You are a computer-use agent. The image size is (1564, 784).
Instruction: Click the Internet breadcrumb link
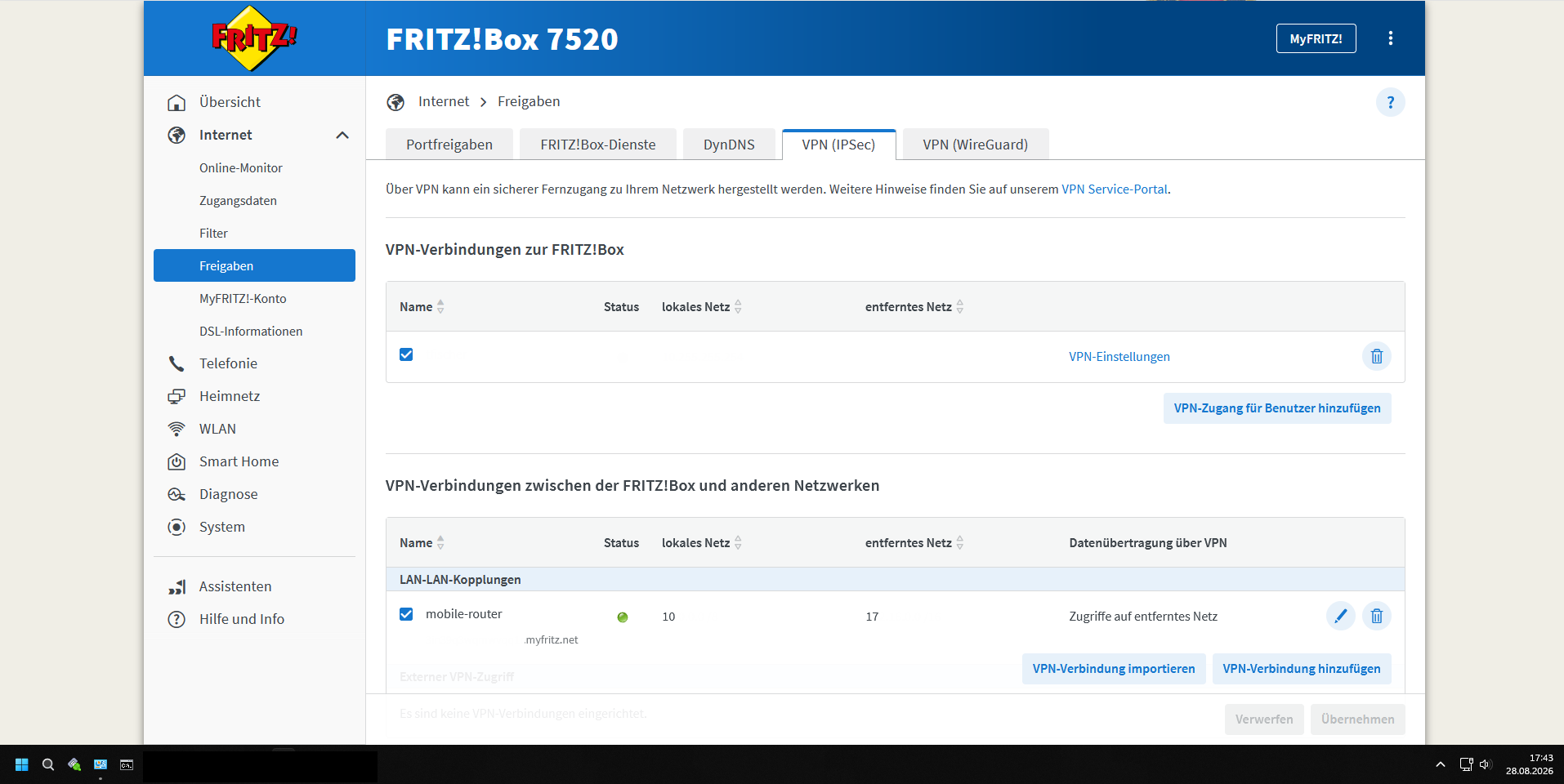coord(444,101)
